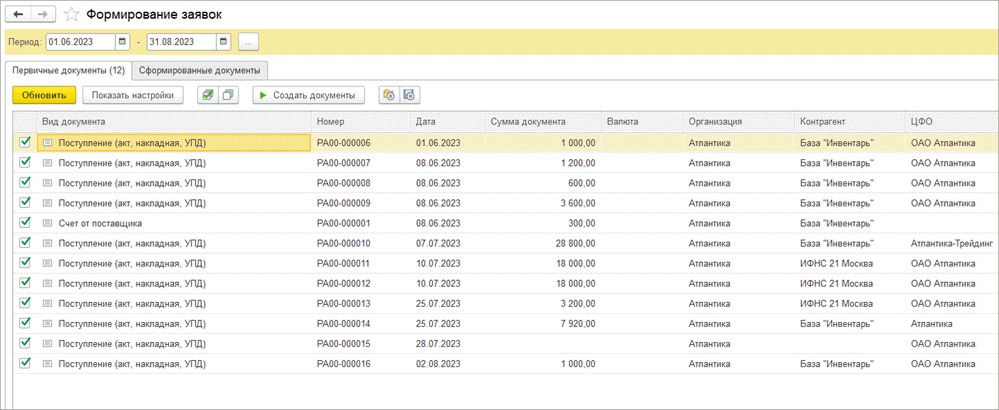Open period selection with ellipsis button
The image size is (999, 410).
[249, 42]
